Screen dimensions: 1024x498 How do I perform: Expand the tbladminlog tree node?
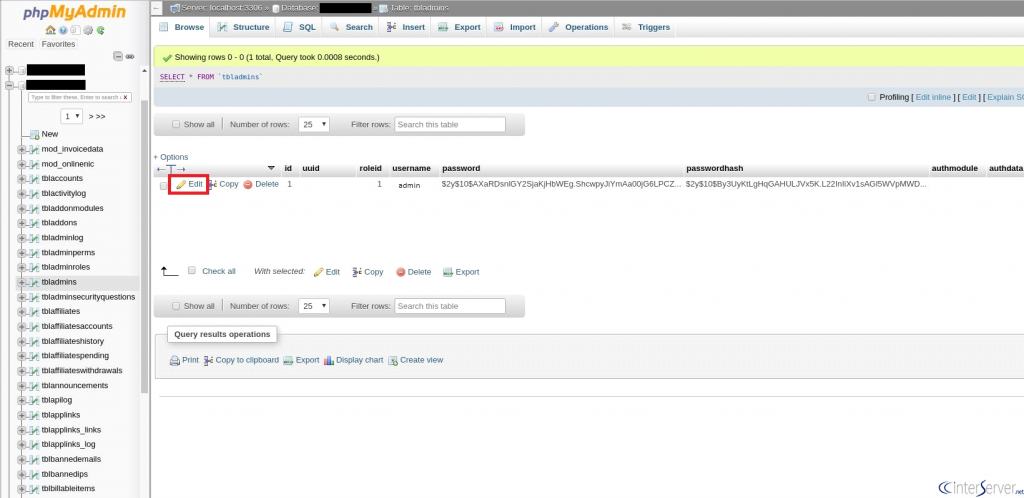(22, 238)
